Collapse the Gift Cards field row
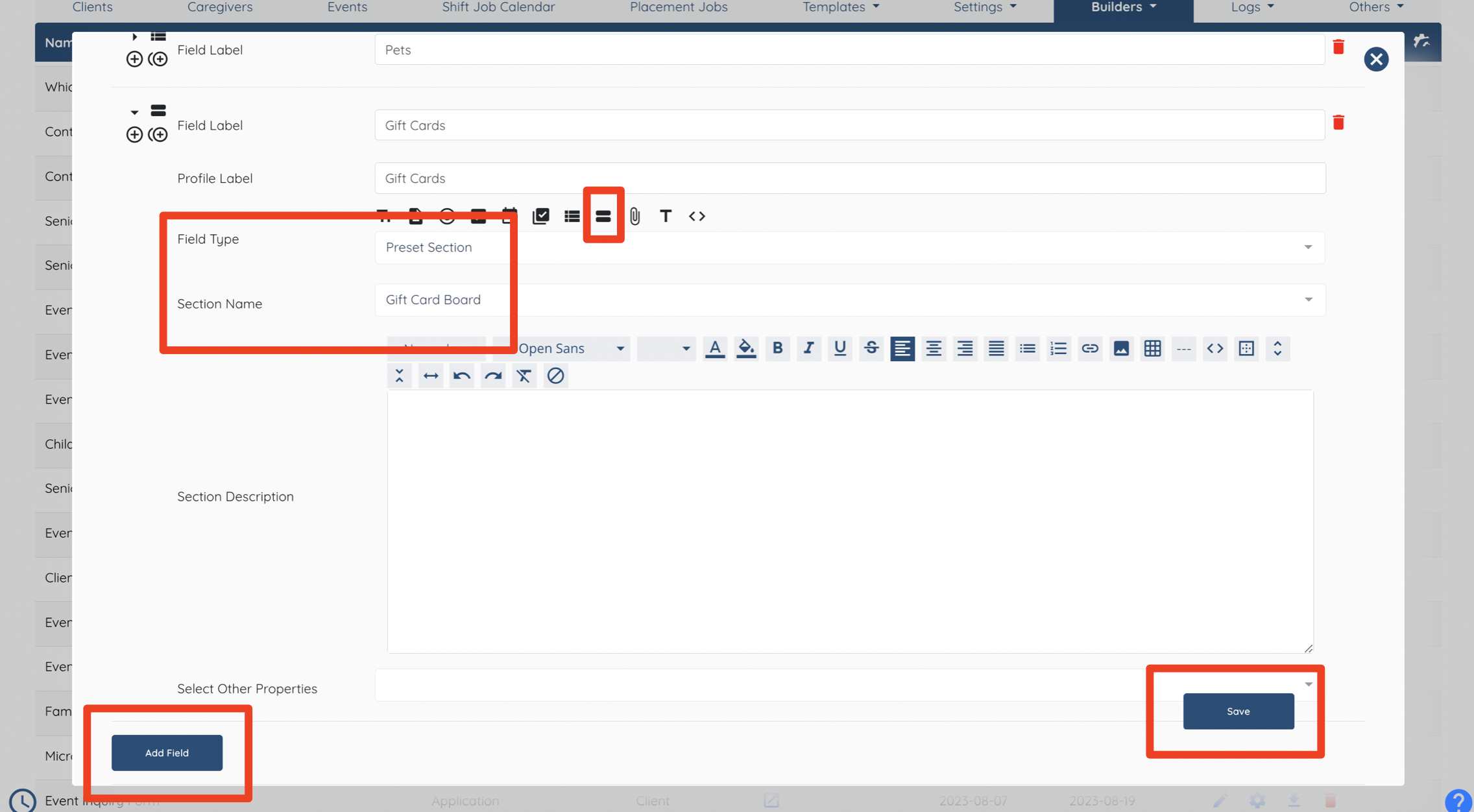This screenshot has width=1474, height=812. coord(134,112)
